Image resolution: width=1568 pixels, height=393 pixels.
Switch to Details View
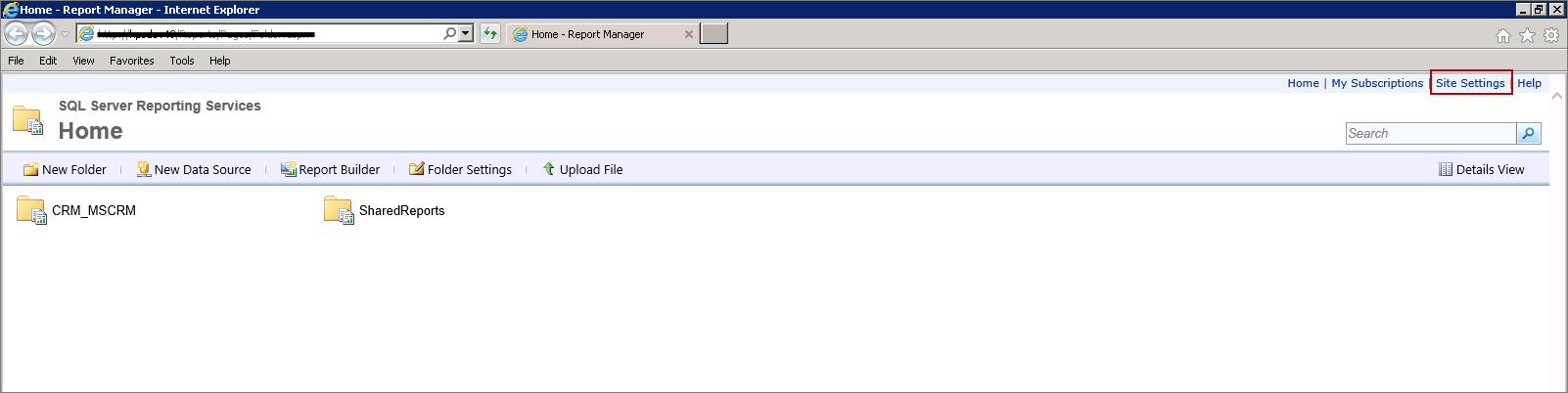tap(1490, 169)
